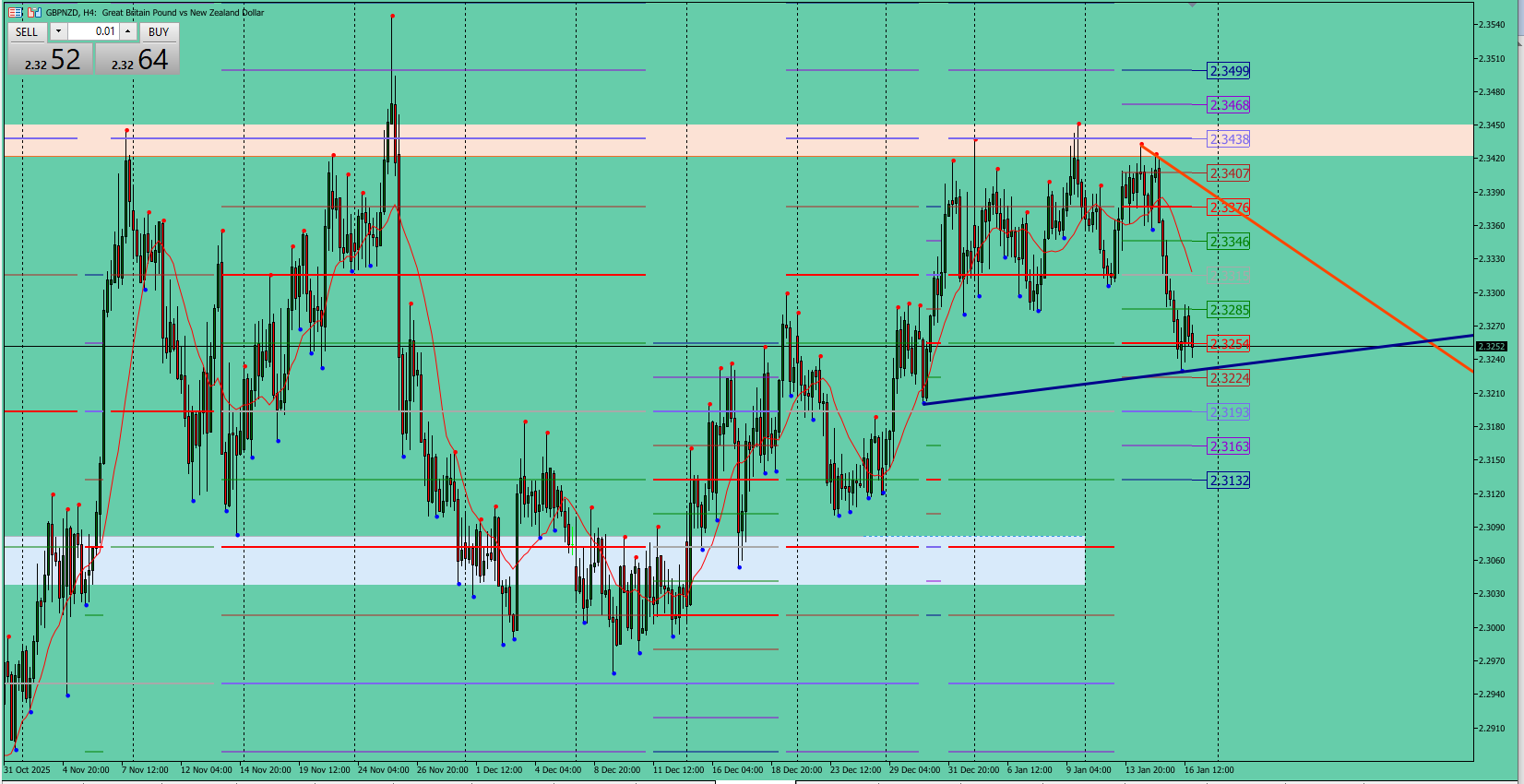Click the 2.3193 level label
This screenshot has height=784, width=1524.
click(x=1229, y=412)
